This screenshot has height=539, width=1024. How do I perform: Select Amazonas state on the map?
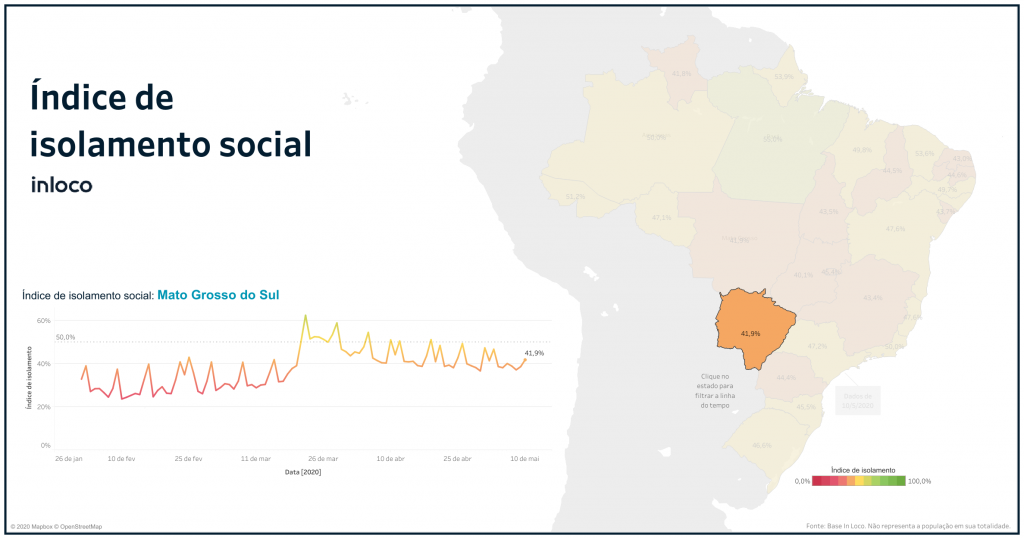click(655, 137)
